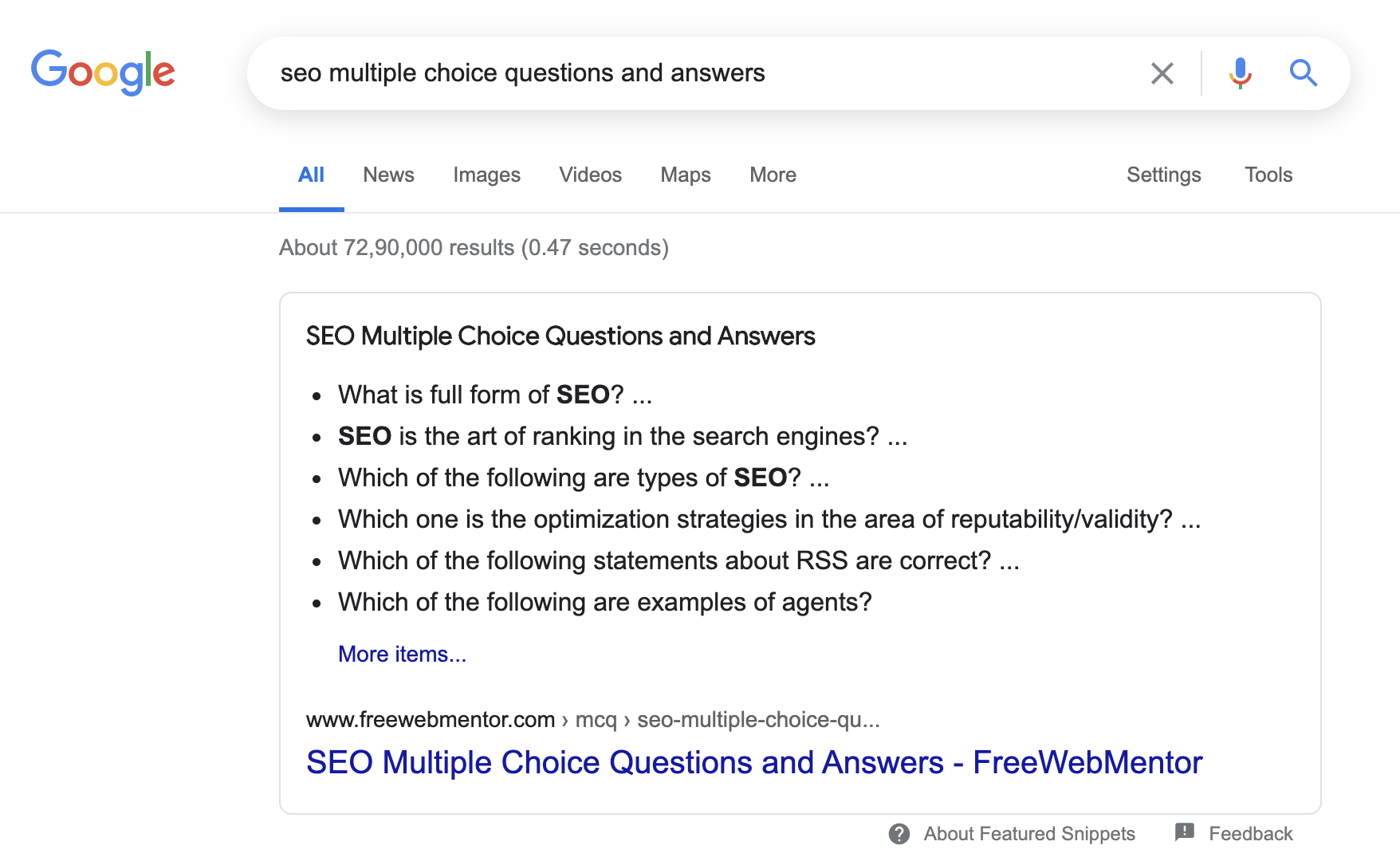The width and height of the screenshot is (1400, 861).
Task: Open the Settings menu
Action: [1163, 175]
